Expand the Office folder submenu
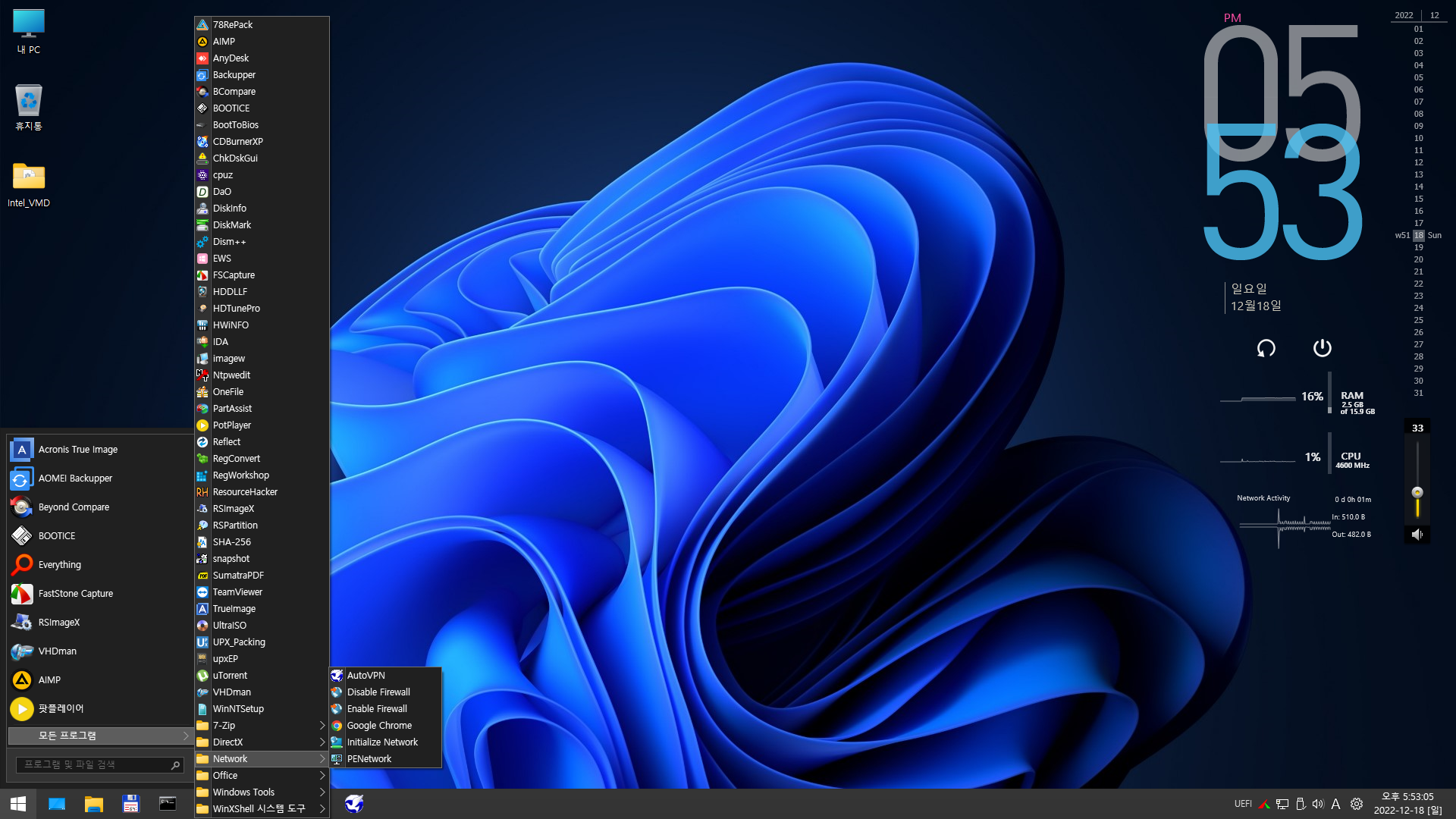 (262, 776)
